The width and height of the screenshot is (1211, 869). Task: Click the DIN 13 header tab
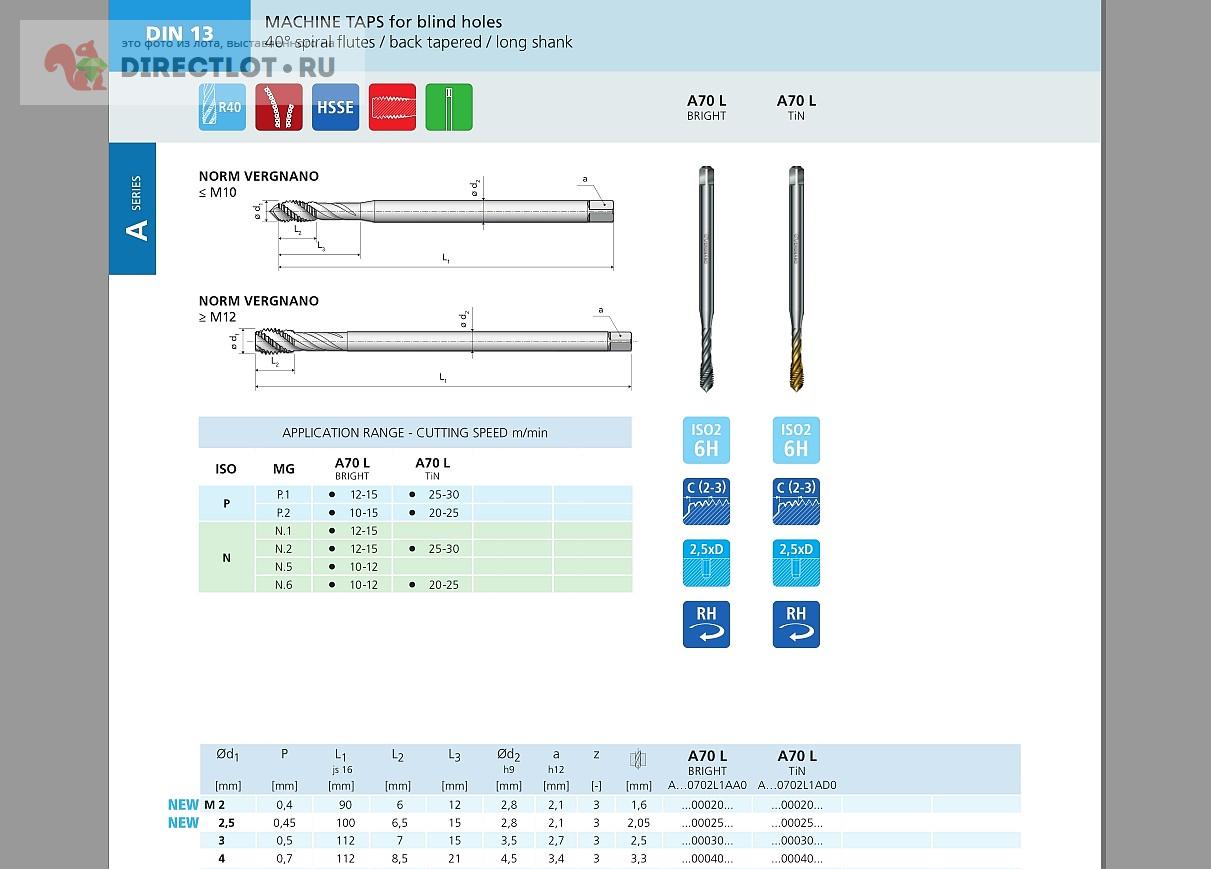point(180,33)
